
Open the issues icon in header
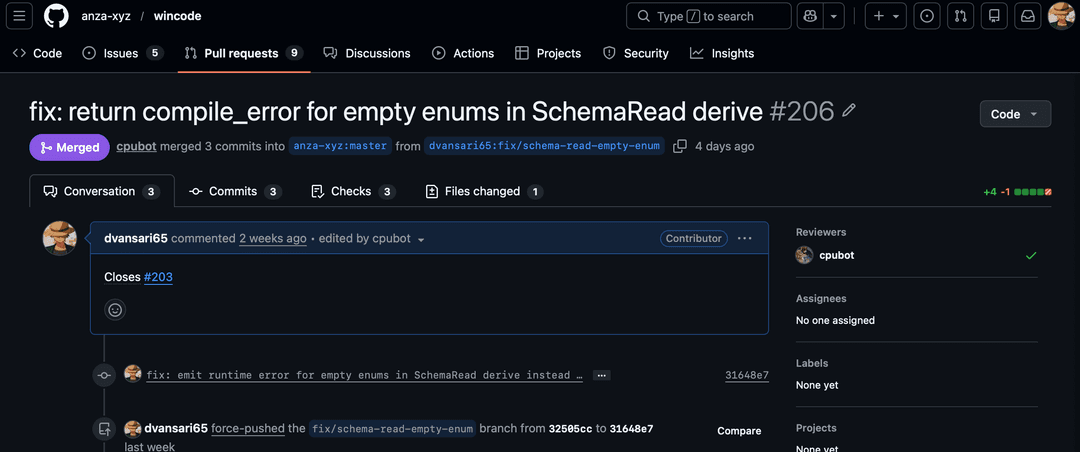pos(927,16)
